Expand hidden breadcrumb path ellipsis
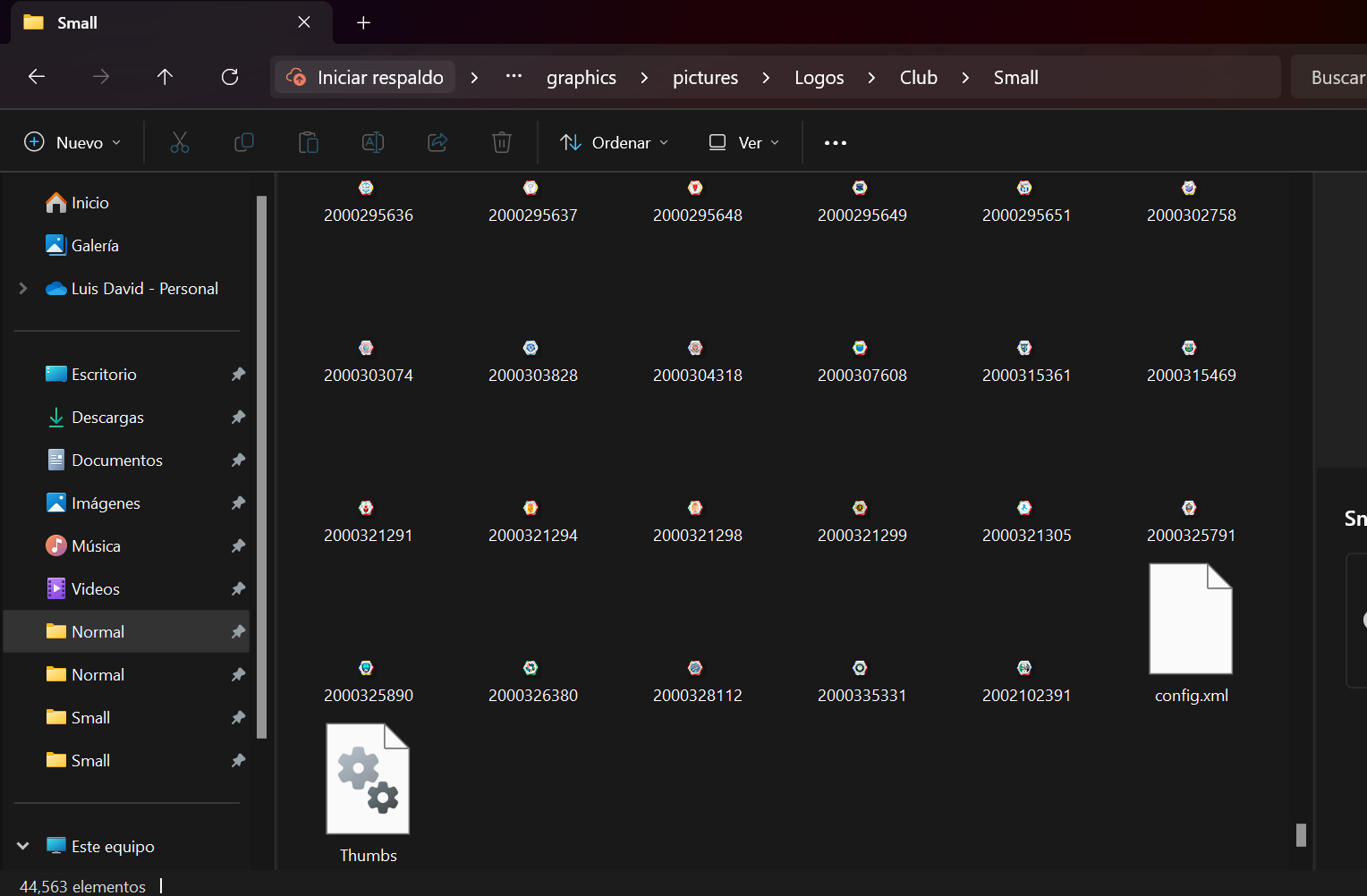1367x896 pixels. point(514,77)
